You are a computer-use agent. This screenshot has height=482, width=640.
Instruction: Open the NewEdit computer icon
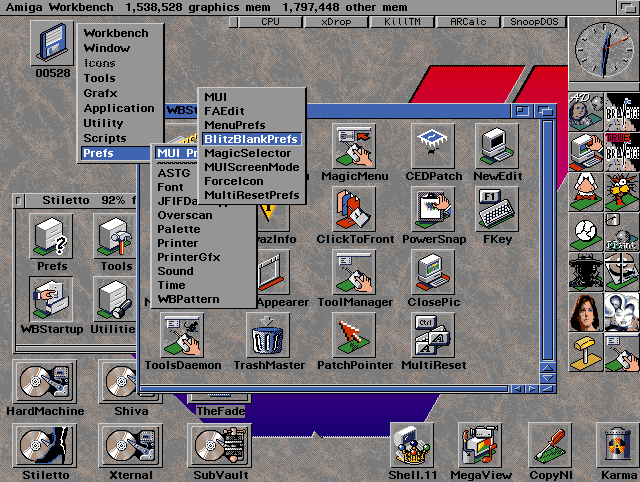[x=497, y=146]
